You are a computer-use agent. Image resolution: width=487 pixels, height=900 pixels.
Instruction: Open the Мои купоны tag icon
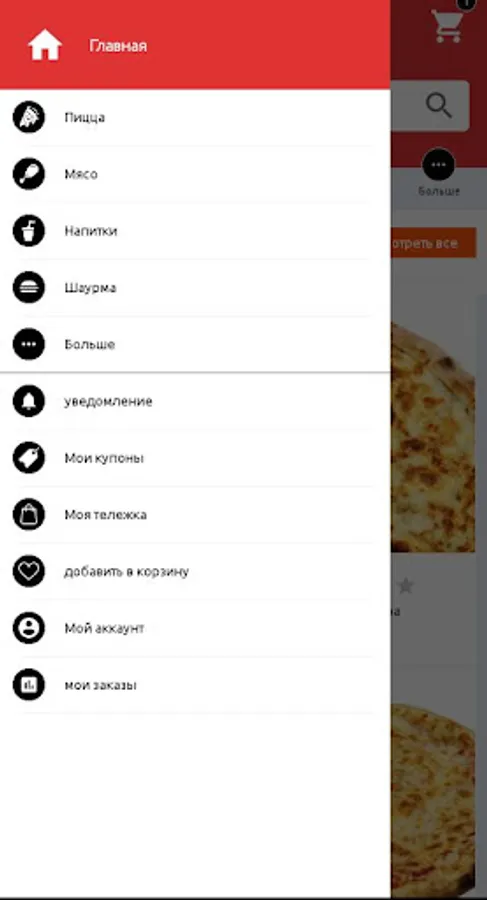(29, 458)
